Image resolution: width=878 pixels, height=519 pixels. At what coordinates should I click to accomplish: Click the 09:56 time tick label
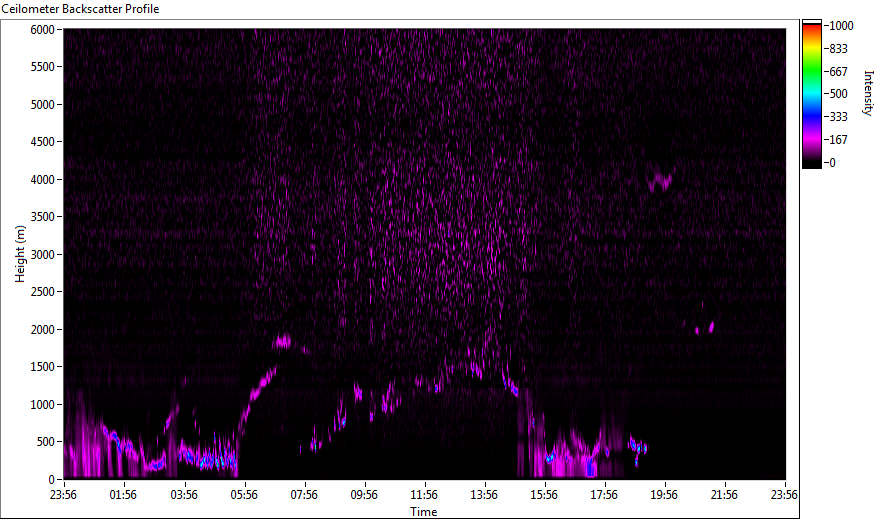pyautogui.click(x=364, y=495)
